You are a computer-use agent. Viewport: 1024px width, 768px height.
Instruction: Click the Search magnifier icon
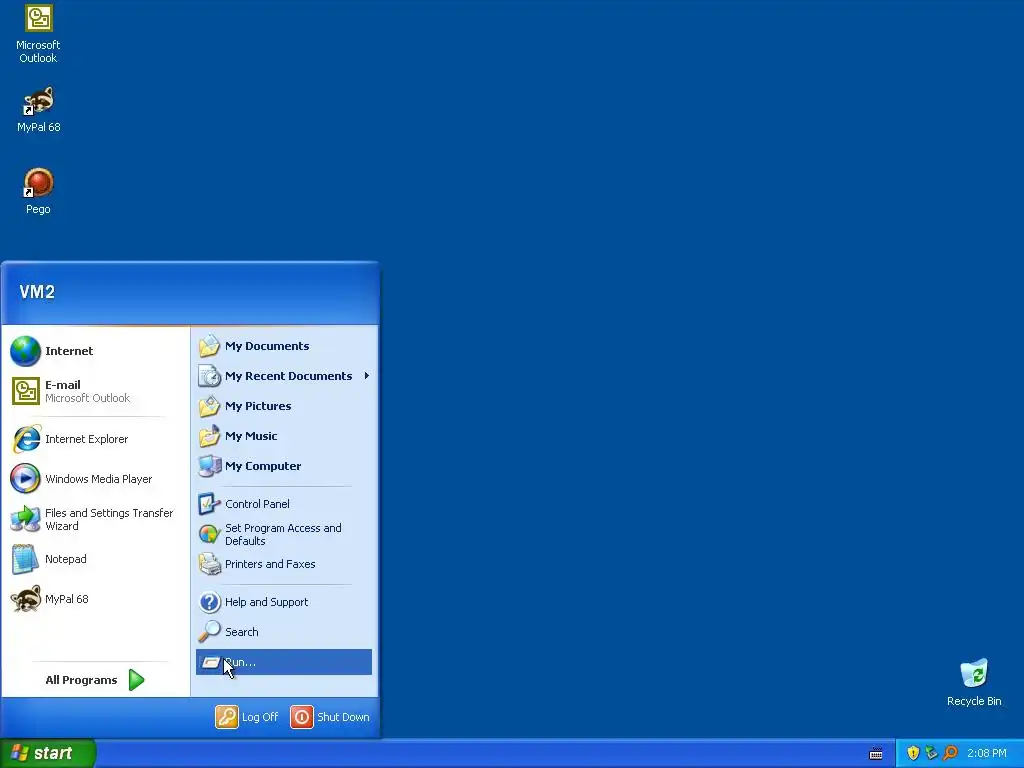(x=210, y=632)
